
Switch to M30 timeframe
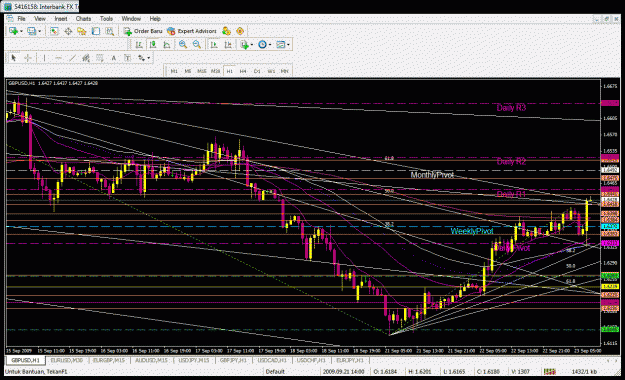[216, 71]
